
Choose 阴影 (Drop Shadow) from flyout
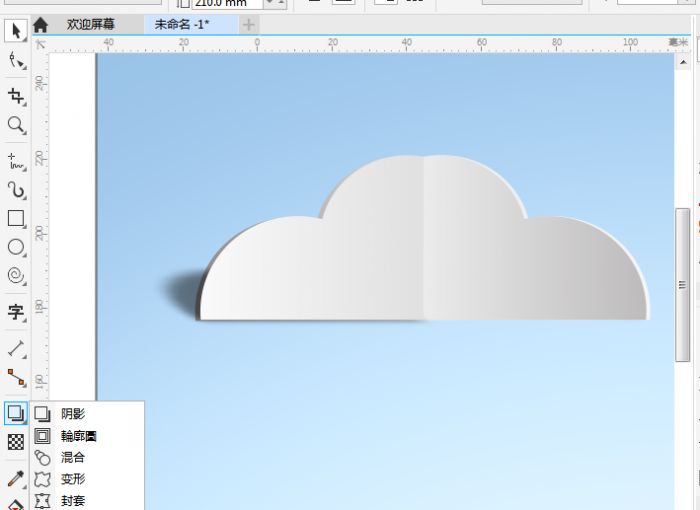pyautogui.click(x=72, y=413)
